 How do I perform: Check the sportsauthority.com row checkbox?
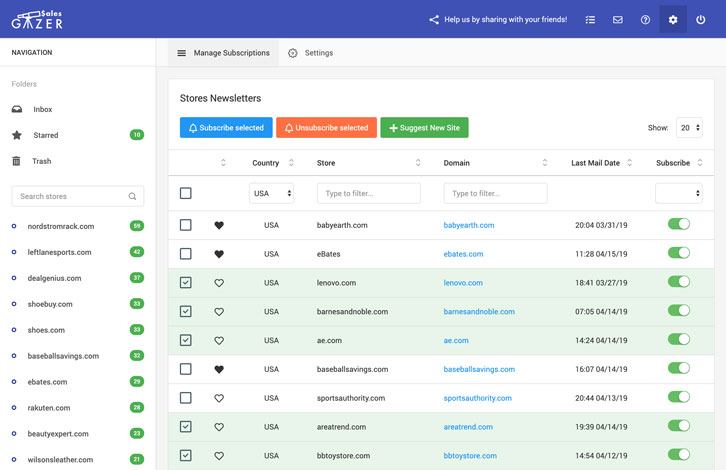pos(186,398)
